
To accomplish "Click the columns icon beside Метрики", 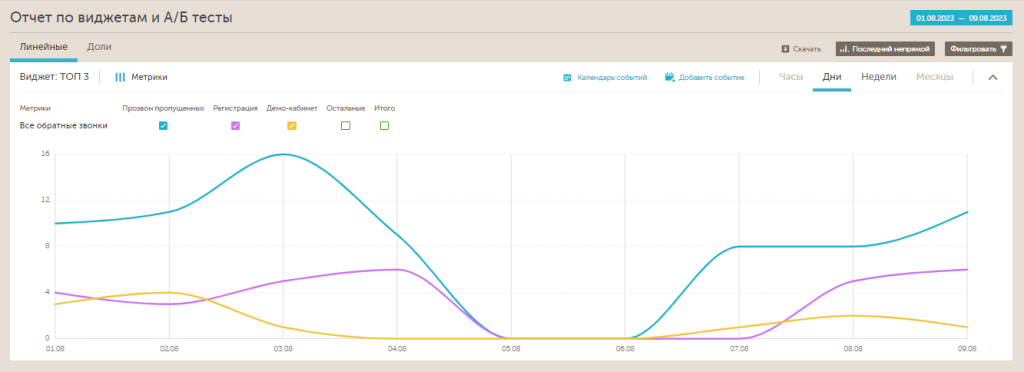I will click(x=120, y=77).
